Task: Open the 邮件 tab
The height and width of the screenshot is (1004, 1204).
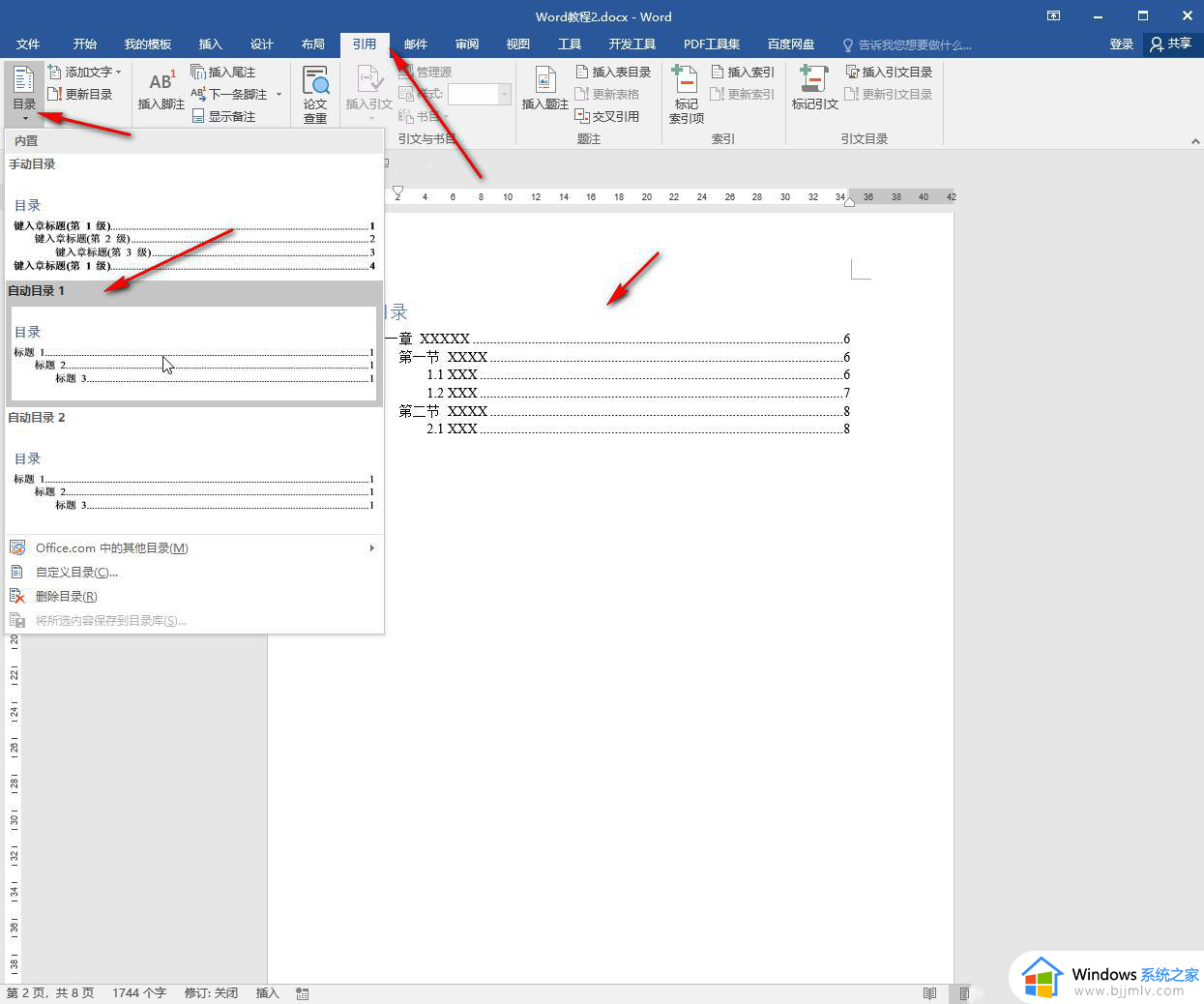Action: click(415, 44)
